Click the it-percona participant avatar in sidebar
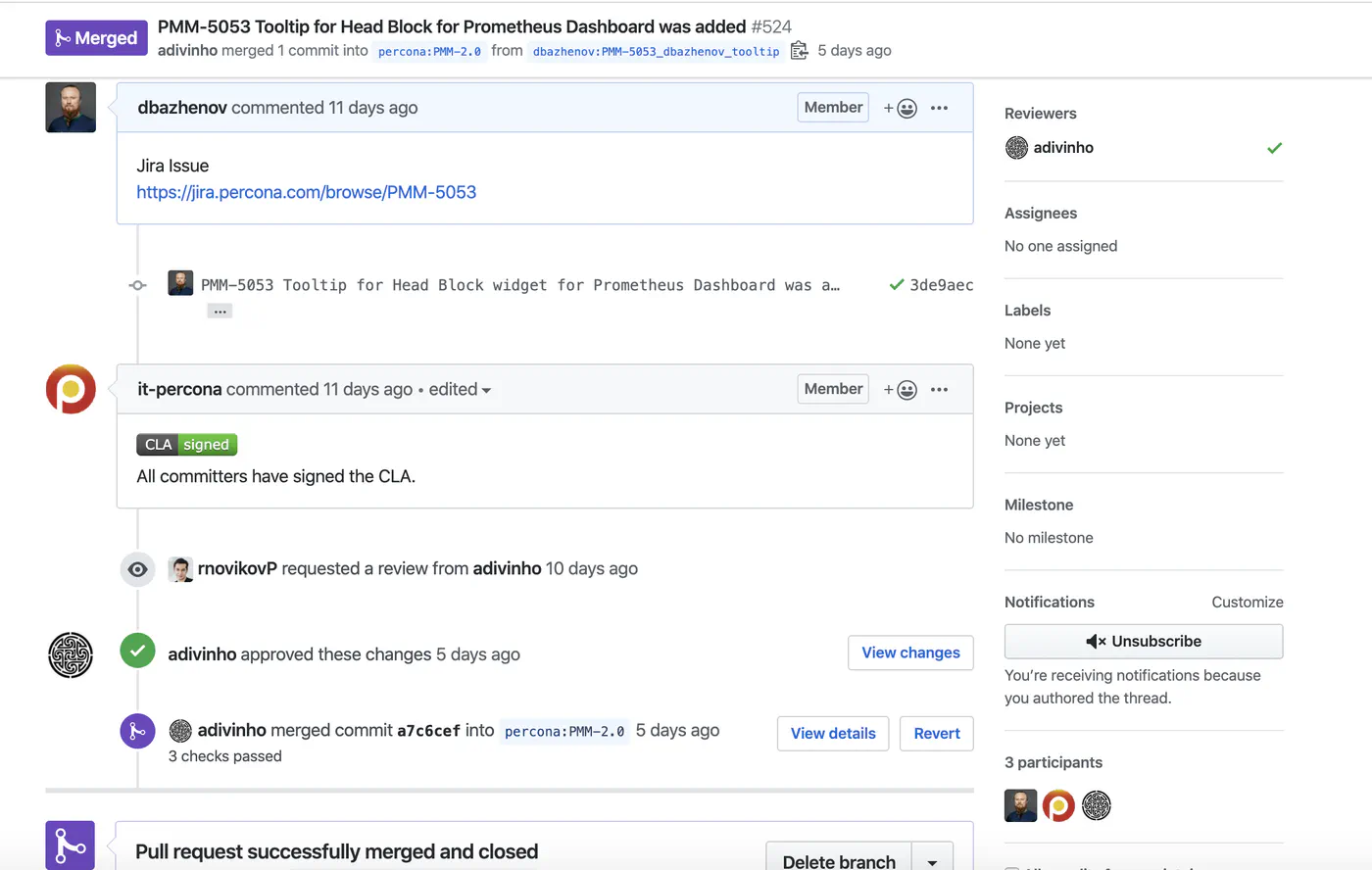The image size is (1372, 870). coord(1058,805)
